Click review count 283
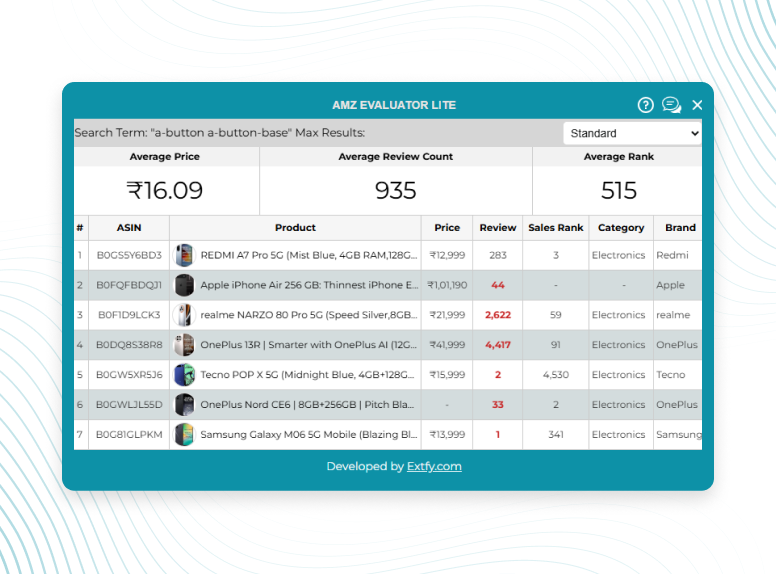This screenshot has width=776, height=574. tap(498, 255)
